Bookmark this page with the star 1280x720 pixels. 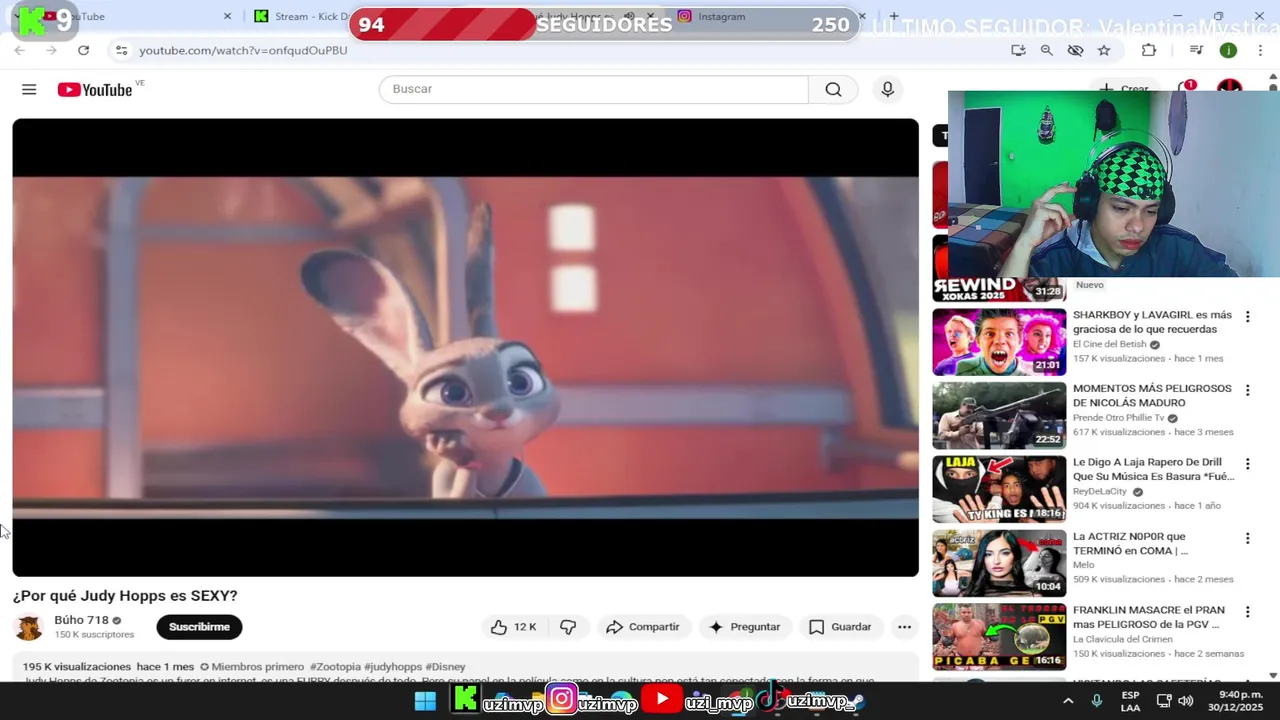[x=1104, y=50]
